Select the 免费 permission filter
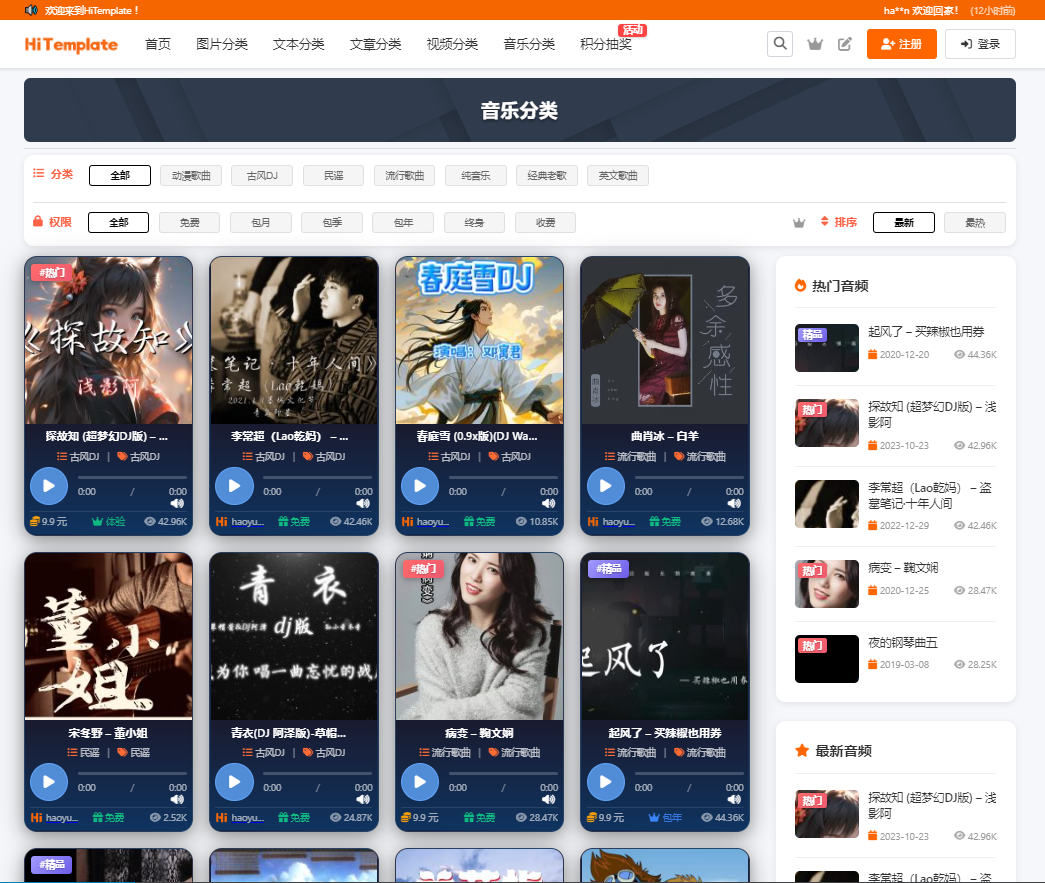The height and width of the screenshot is (883, 1045). click(x=189, y=221)
